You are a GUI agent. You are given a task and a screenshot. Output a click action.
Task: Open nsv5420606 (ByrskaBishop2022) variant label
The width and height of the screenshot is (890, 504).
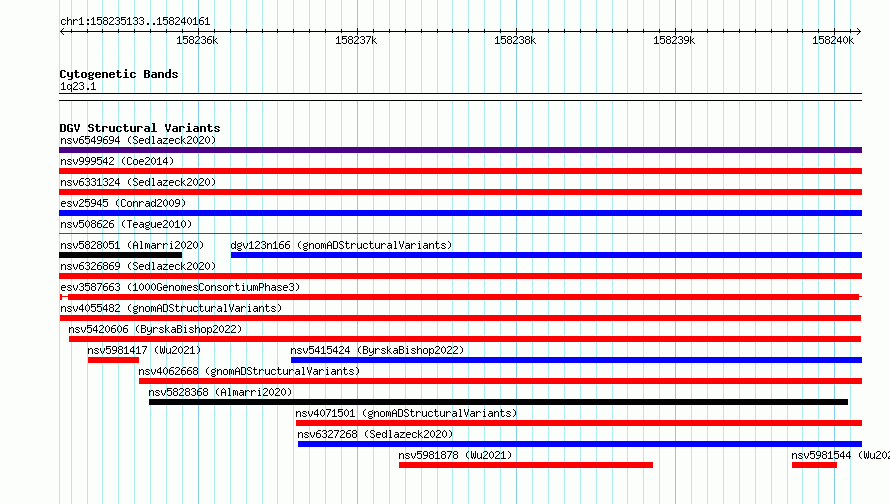pos(155,329)
